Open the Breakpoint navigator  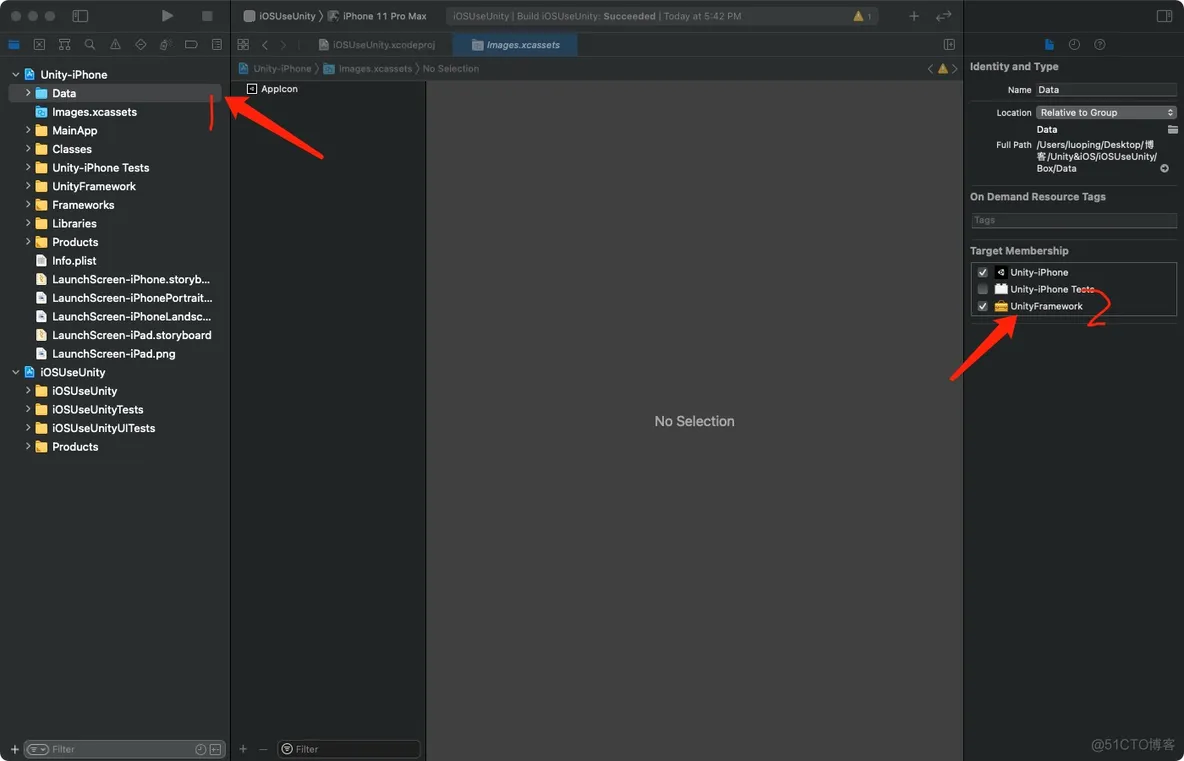[x=191, y=45]
